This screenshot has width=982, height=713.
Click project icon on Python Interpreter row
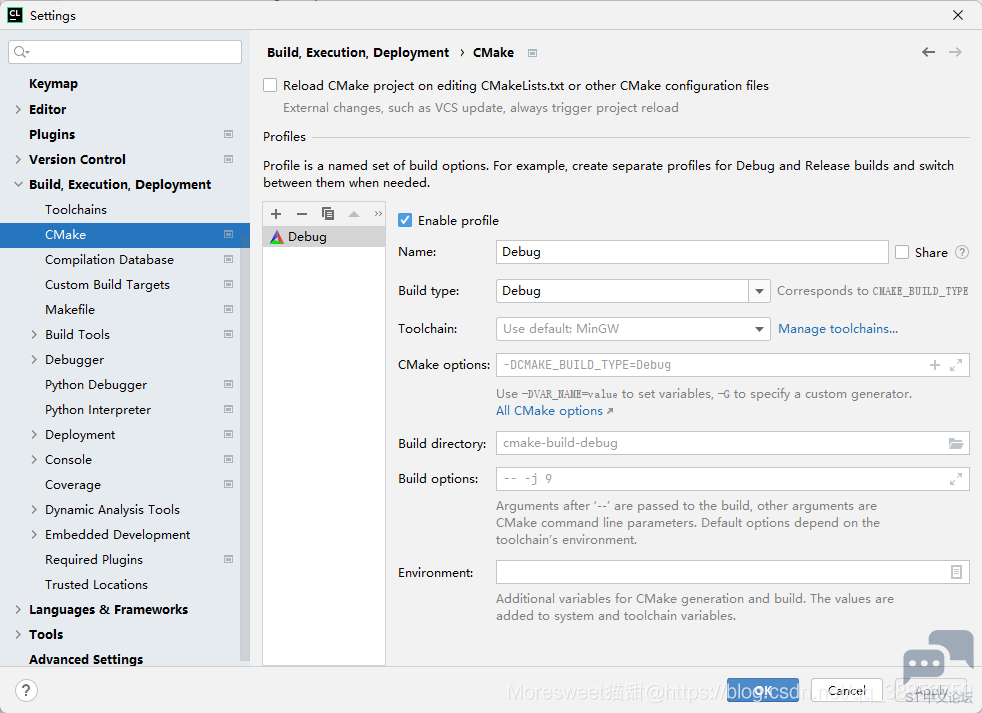pyautogui.click(x=229, y=409)
